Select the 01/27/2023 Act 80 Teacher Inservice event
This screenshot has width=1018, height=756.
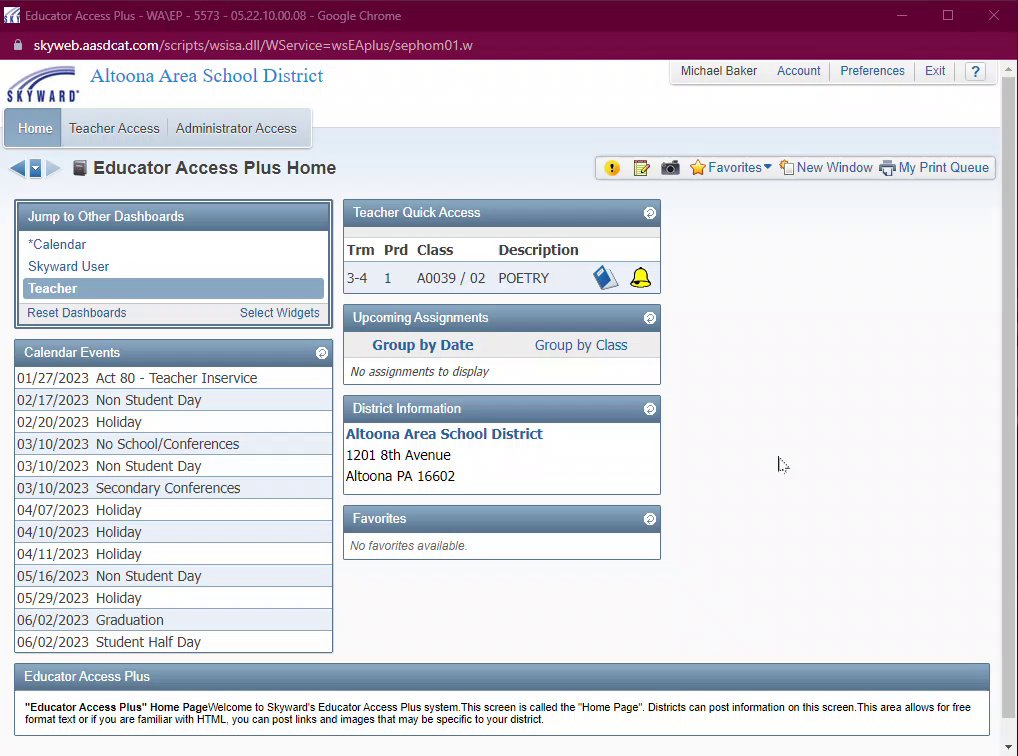click(x=173, y=378)
